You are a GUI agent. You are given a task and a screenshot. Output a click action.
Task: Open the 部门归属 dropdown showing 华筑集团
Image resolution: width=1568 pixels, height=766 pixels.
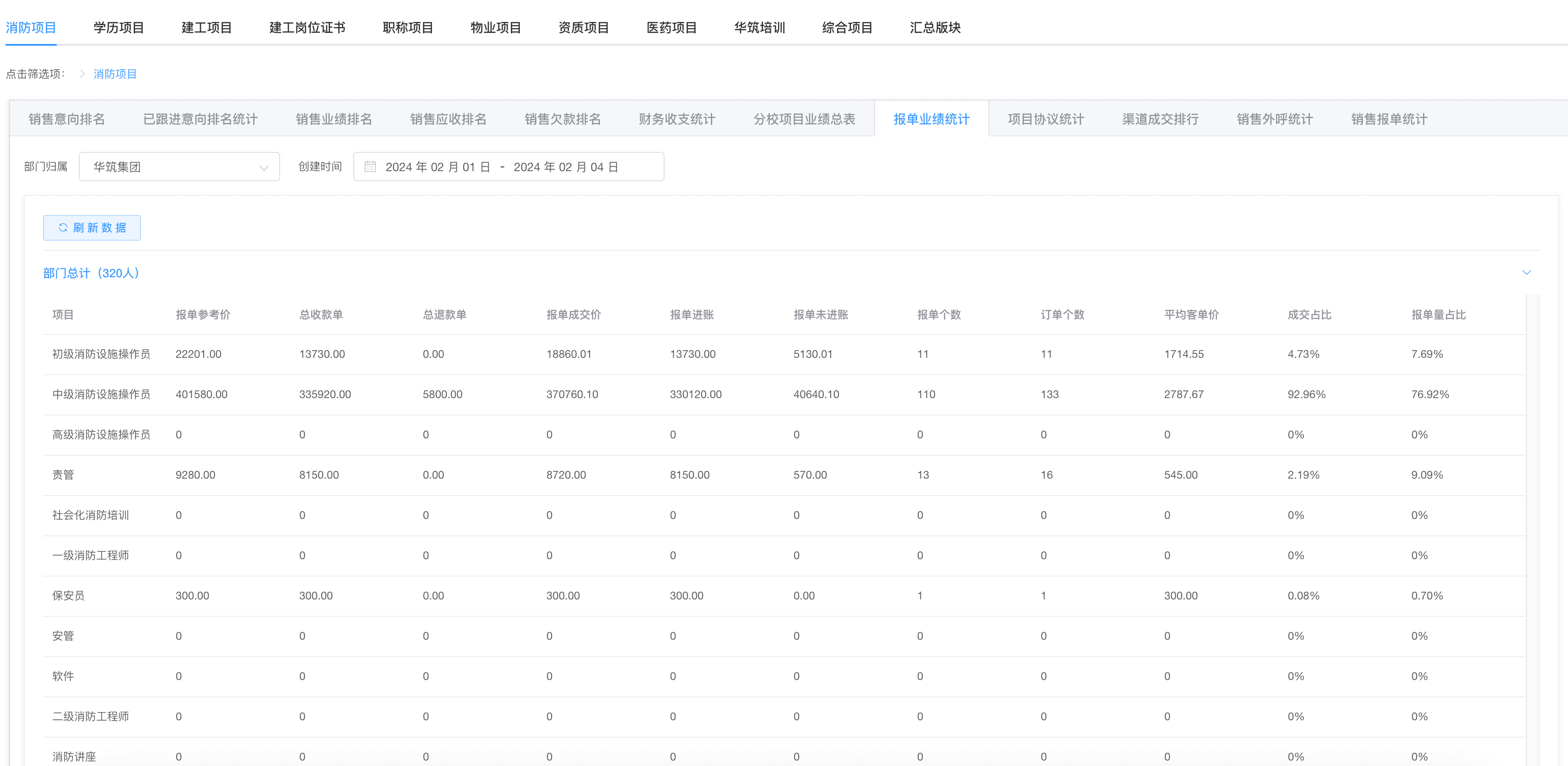[x=179, y=167]
